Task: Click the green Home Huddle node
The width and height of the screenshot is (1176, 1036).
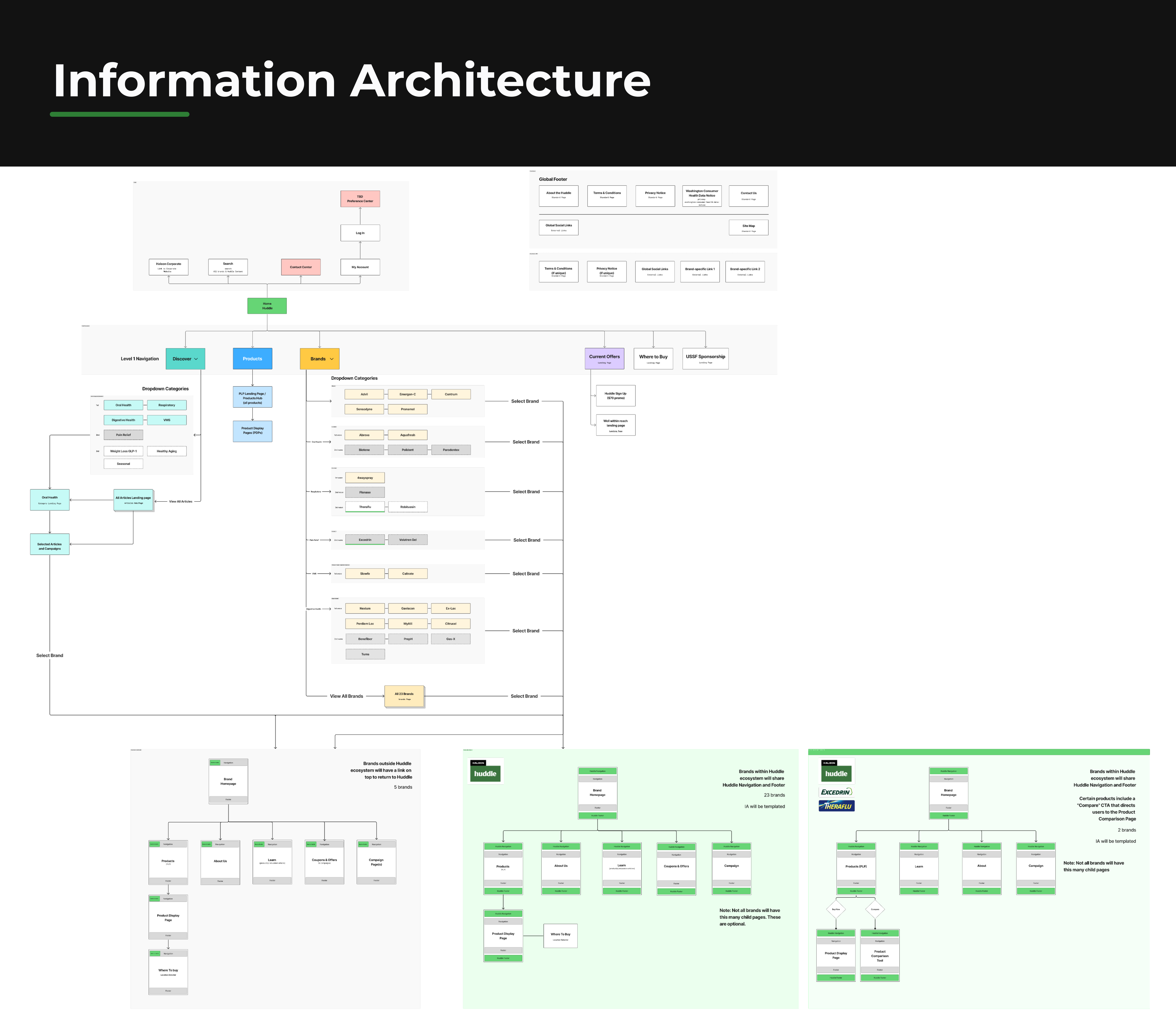Action: [x=267, y=306]
